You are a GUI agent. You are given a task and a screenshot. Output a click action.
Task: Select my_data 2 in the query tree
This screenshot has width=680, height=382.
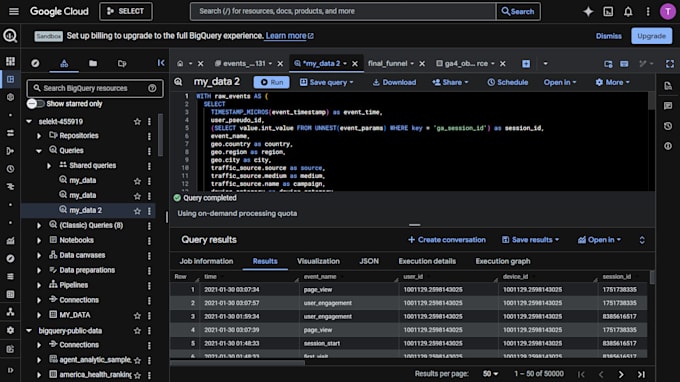tap(85, 211)
